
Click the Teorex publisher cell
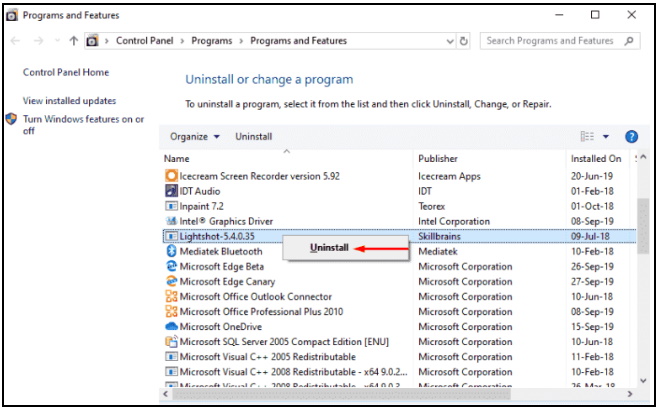(x=431, y=206)
